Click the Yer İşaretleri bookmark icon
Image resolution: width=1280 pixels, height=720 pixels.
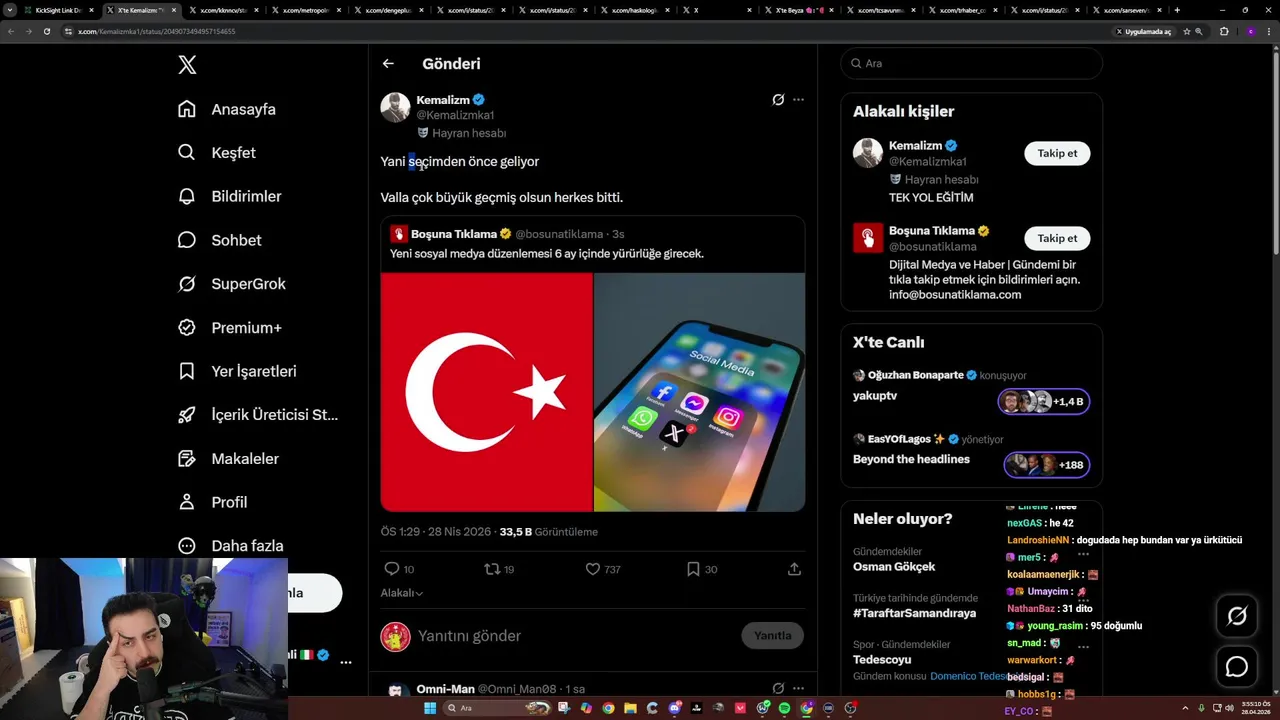187,371
